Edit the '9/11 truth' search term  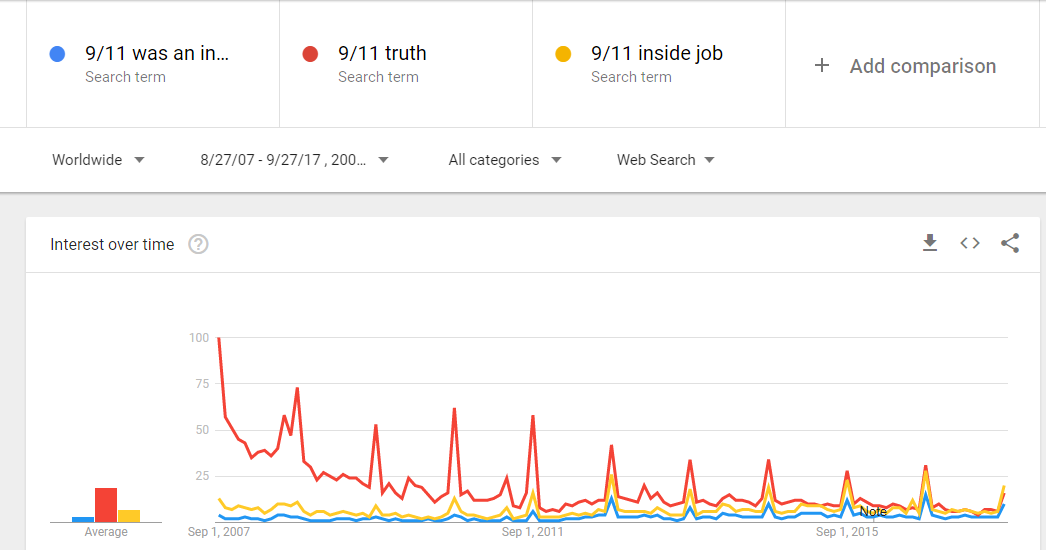pyautogui.click(x=382, y=54)
